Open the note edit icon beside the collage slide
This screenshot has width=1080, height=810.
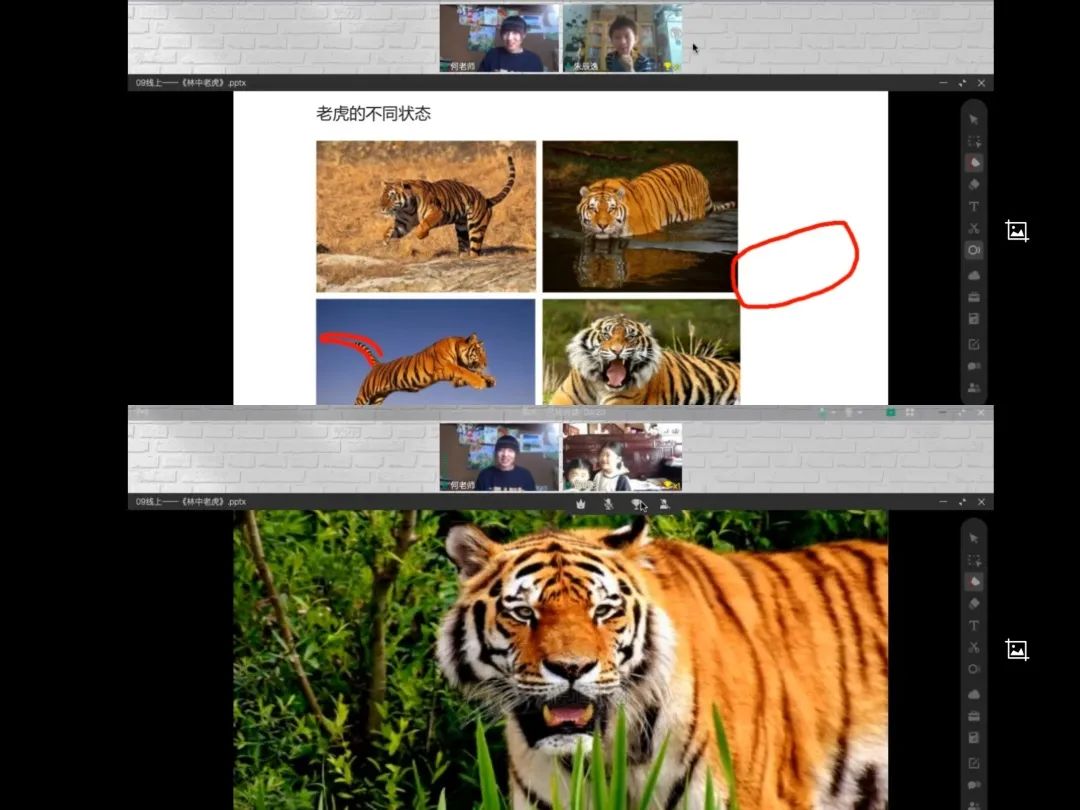[x=974, y=344]
